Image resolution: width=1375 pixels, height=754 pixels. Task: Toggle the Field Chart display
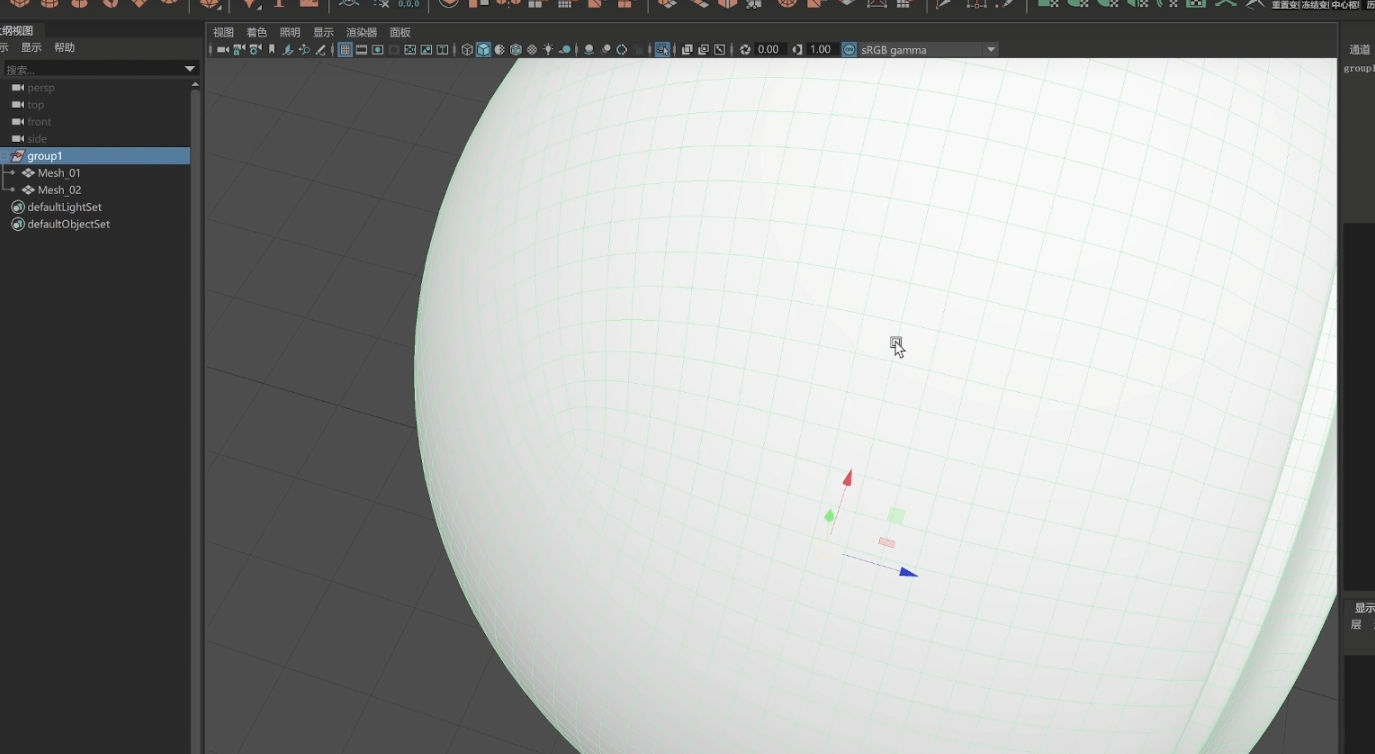click(x=410, y=49)
